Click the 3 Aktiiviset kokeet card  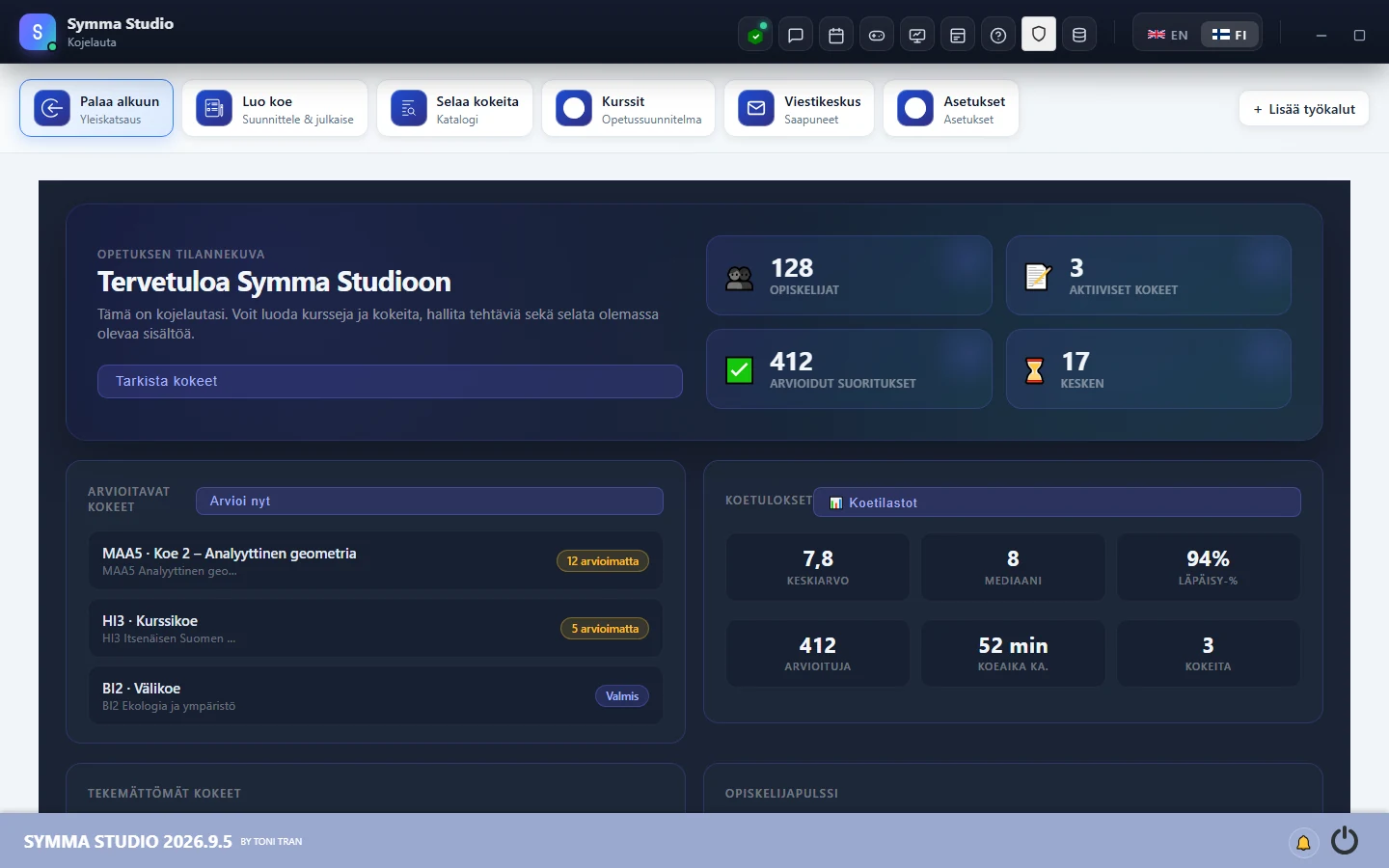tap(1149, 276)
